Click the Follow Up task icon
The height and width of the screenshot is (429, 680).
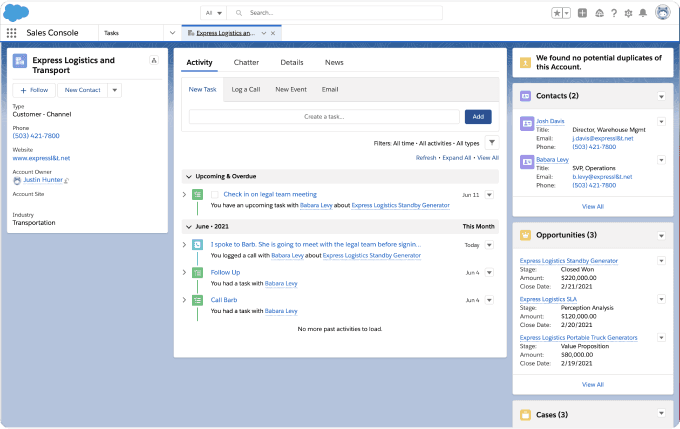click(197, 272)
